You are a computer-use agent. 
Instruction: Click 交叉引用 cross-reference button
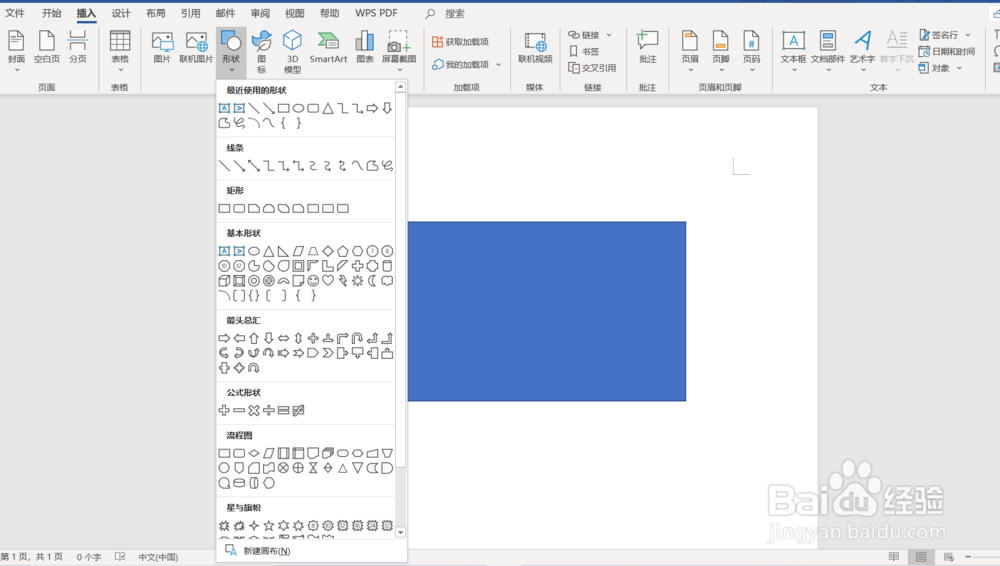[592, 68]
